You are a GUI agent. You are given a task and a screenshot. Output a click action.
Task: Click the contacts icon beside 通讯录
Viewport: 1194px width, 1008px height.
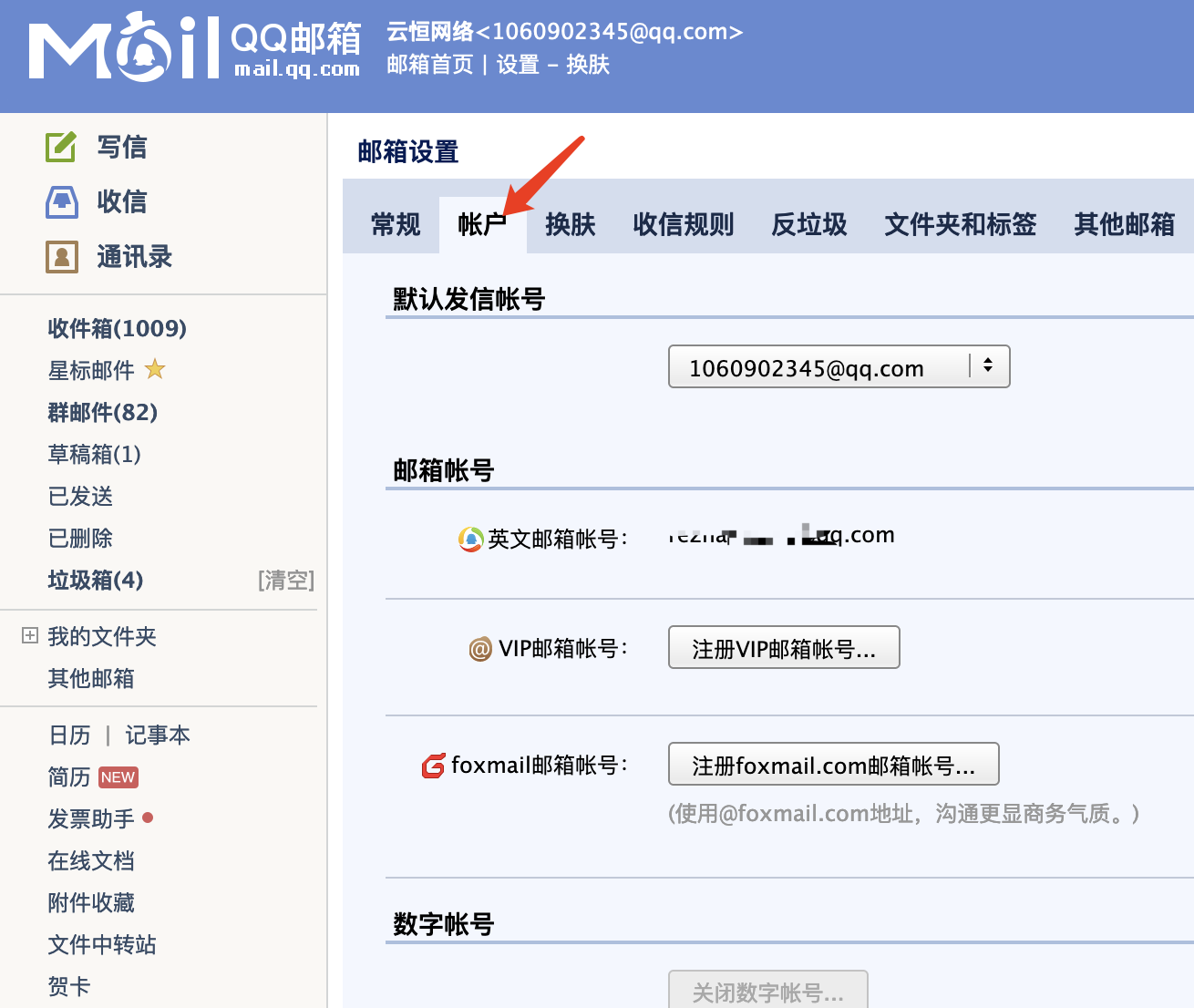[62, 257]
